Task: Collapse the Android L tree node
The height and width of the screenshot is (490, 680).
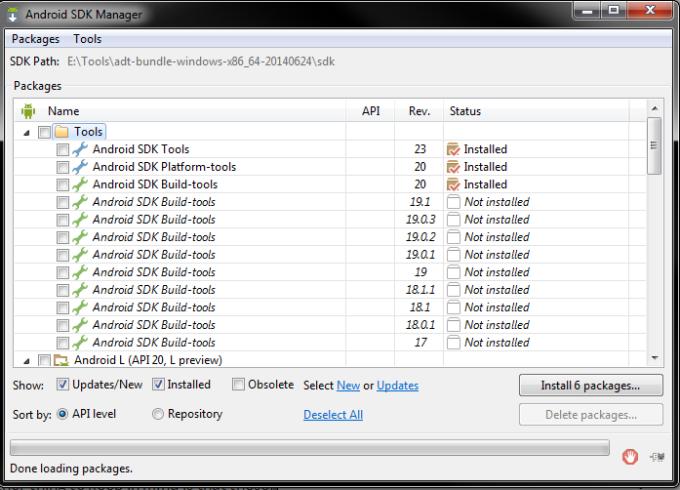Action: tap(26, 361)
